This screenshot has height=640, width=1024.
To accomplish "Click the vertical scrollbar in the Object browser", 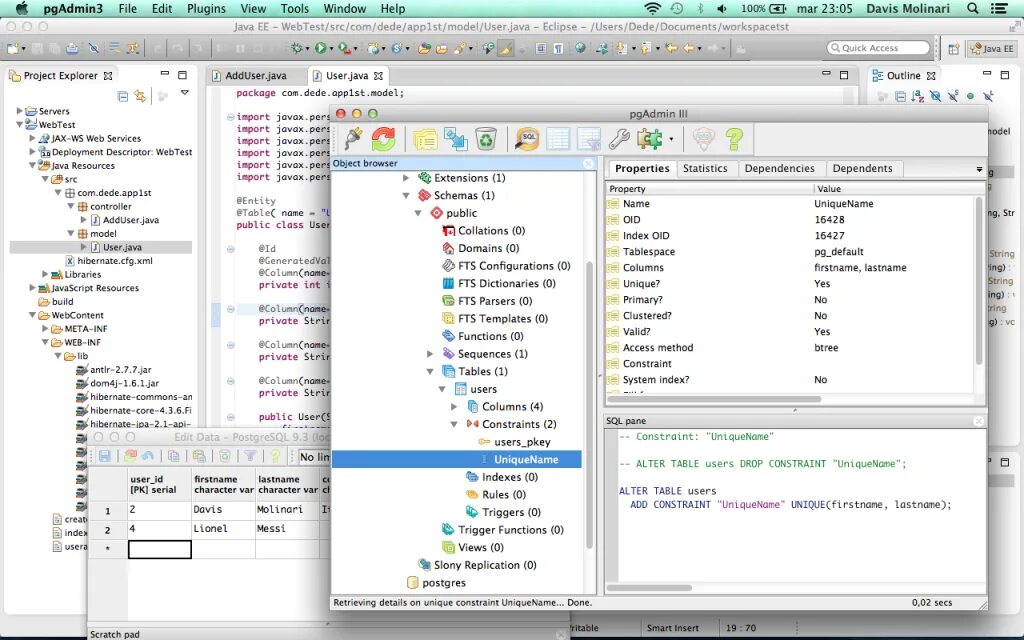I will (590, 405).
